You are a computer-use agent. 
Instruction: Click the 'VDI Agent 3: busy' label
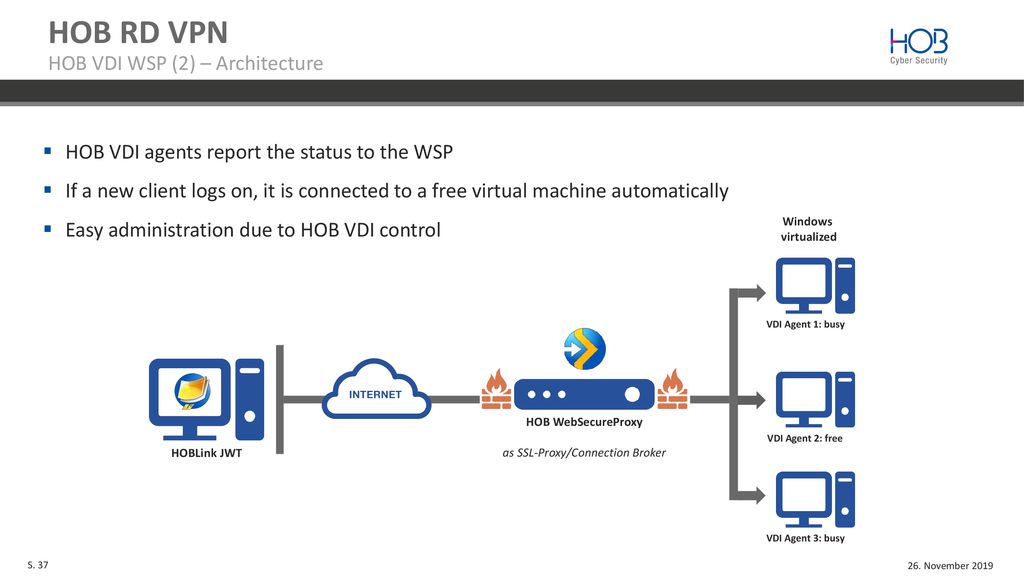(x=805, y=538)
